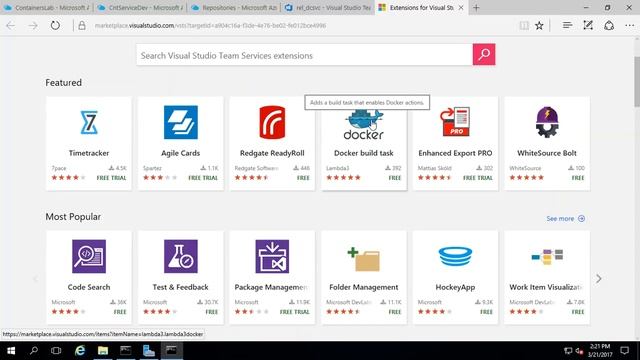Go back using the browser back arrow
The image size is (640, 360).
pos(11,25)
